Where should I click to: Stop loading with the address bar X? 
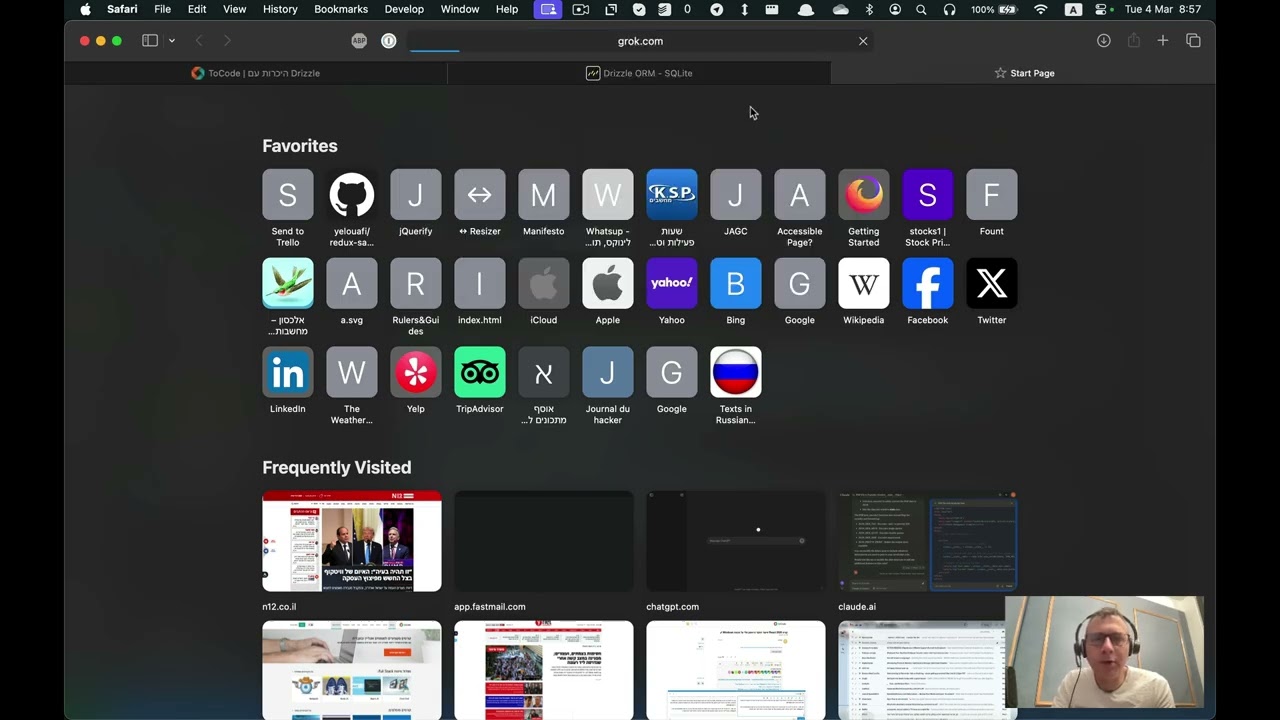[x=863, y=41]
